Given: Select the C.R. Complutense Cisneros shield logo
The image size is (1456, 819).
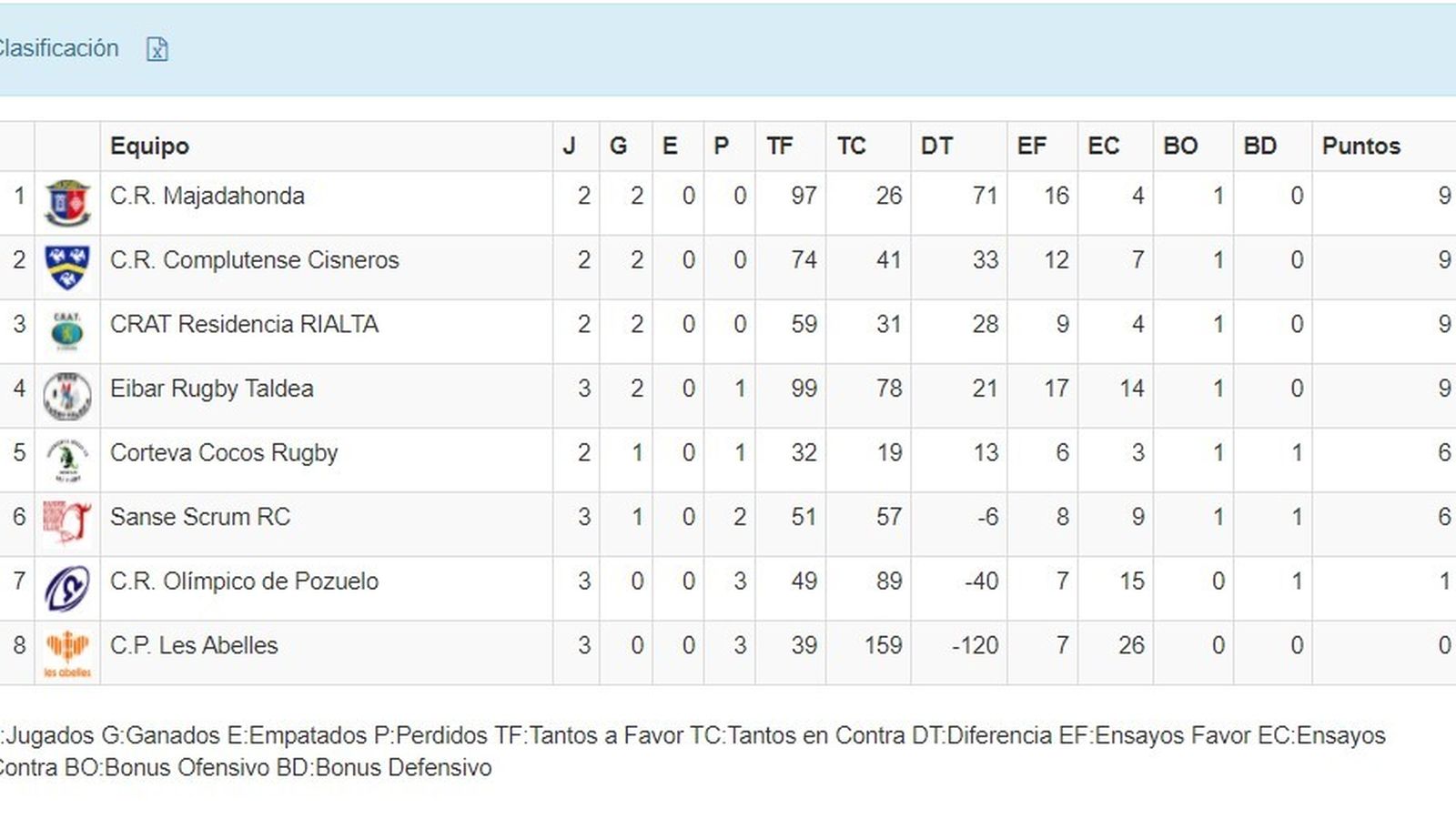Looking at the screenshot, I should [x=67, y=259].
